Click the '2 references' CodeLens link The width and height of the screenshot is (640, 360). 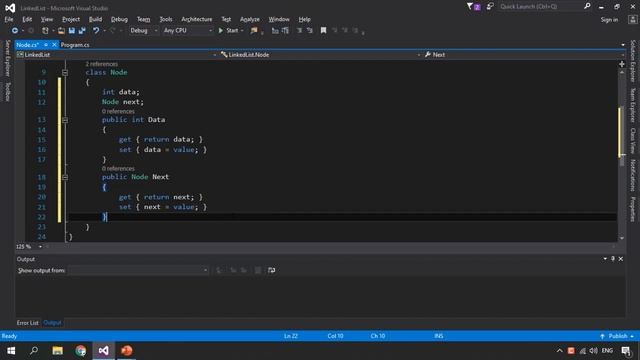pos(102,64)
